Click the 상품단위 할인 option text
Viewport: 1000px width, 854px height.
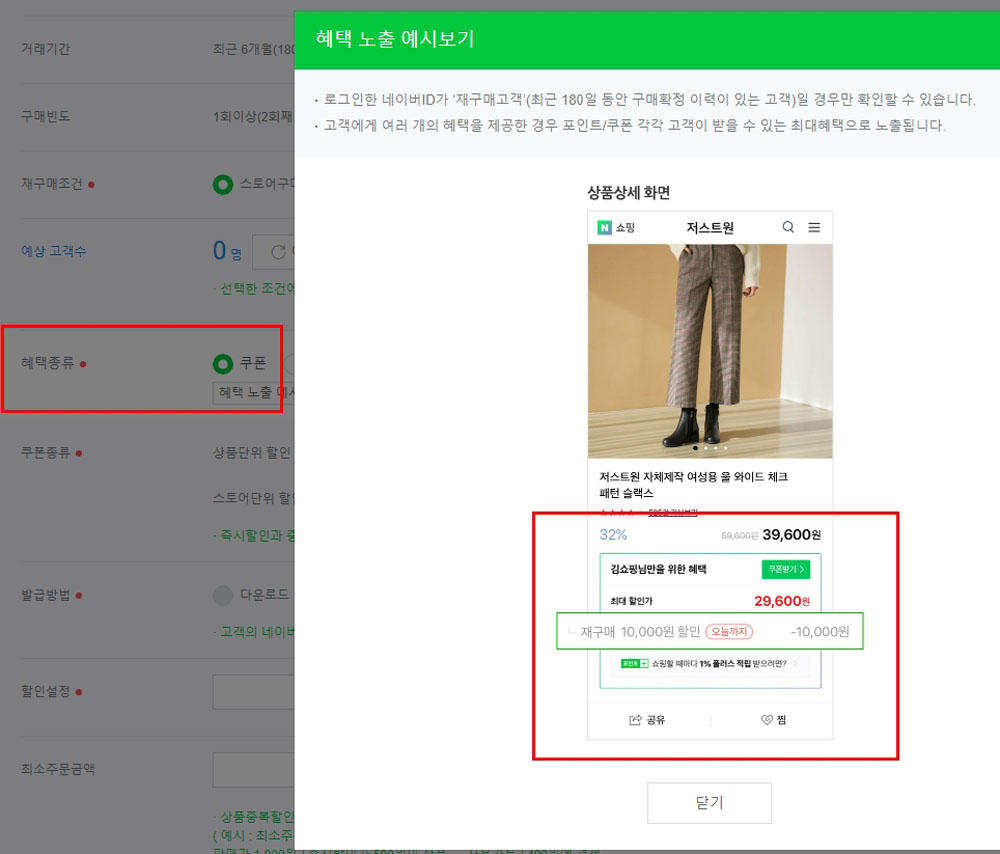[x=253, y=453]
